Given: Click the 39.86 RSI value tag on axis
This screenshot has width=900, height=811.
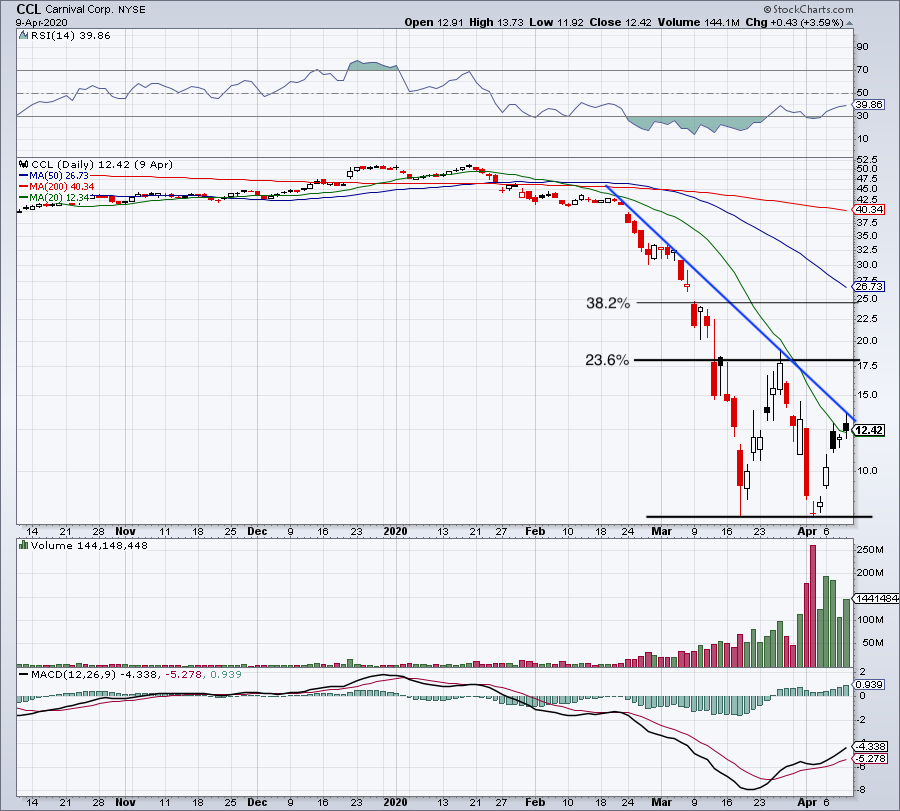Looking at the screenshot, I should click(869, 104).
